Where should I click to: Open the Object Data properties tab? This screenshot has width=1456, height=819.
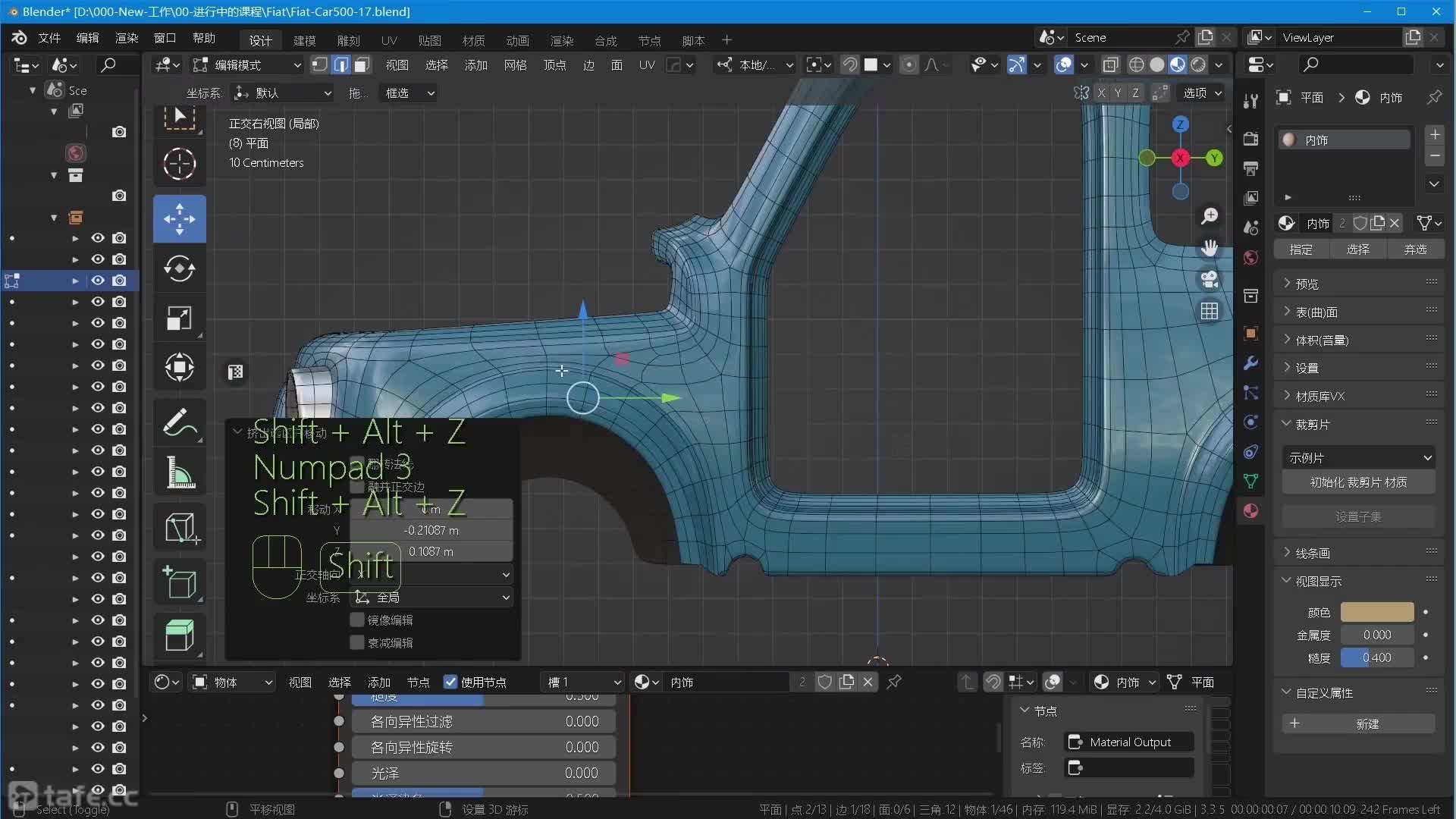pyautogui.click(x=1250, y=481)
